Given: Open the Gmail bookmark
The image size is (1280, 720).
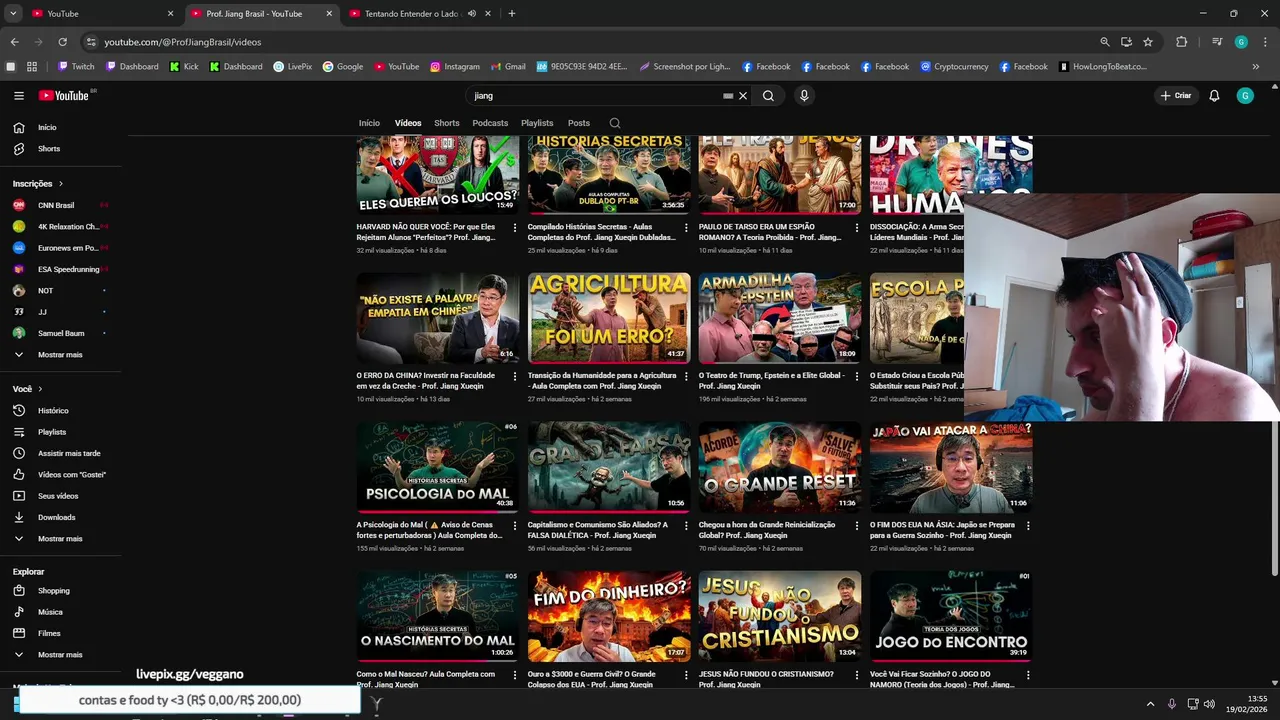Looking at the screenshot, I should coord(508,67).
